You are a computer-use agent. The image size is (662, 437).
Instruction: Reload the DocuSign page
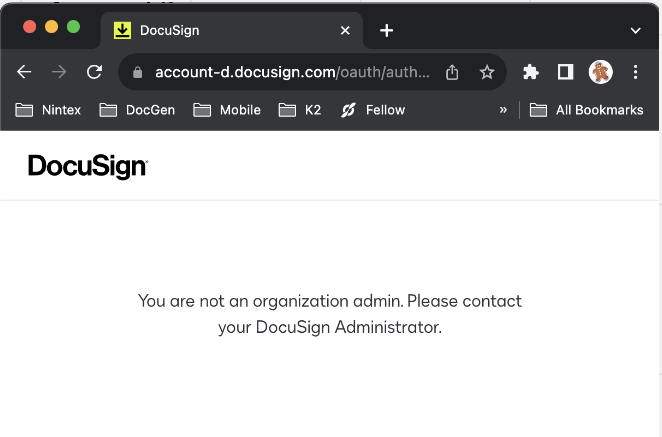click(95, 72)
